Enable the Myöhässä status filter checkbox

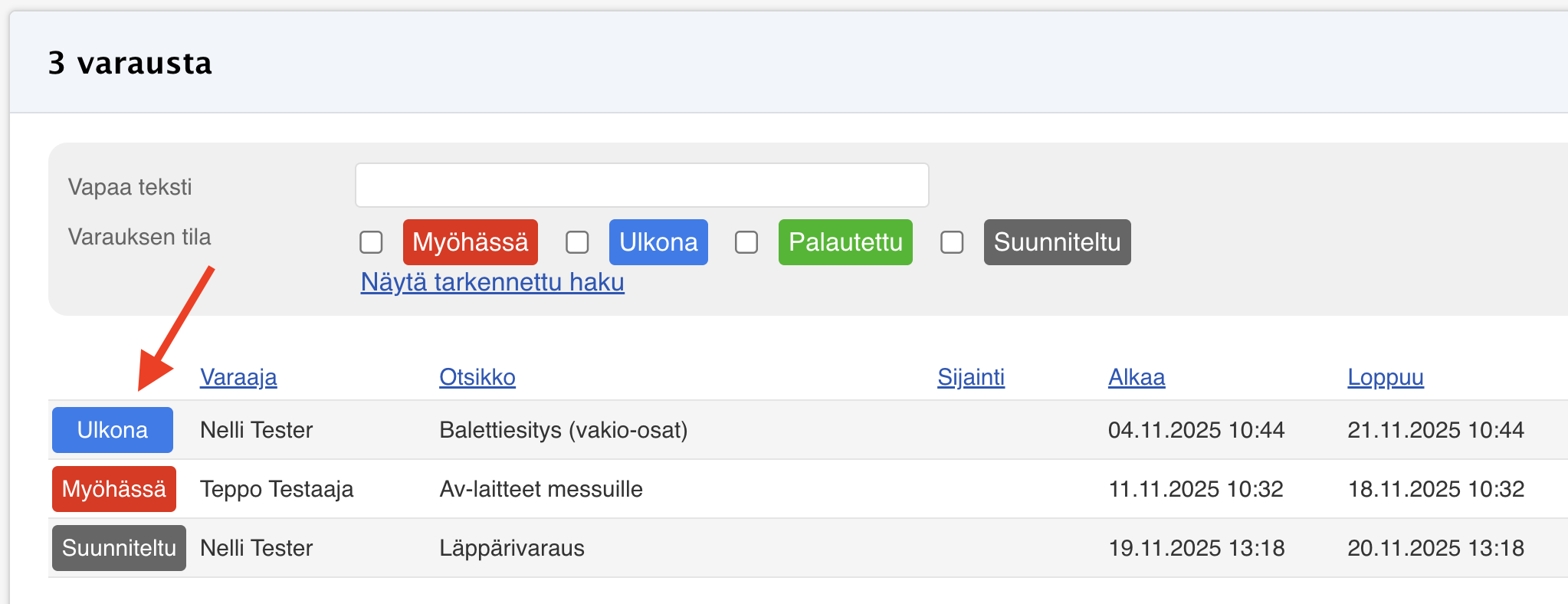(371, 242)
